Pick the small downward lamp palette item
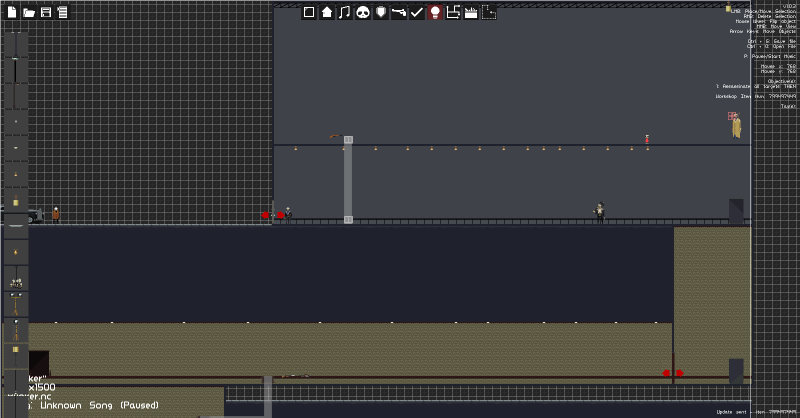Image resolution: width=800 pixels, height=418 pixels. (16, 148)
